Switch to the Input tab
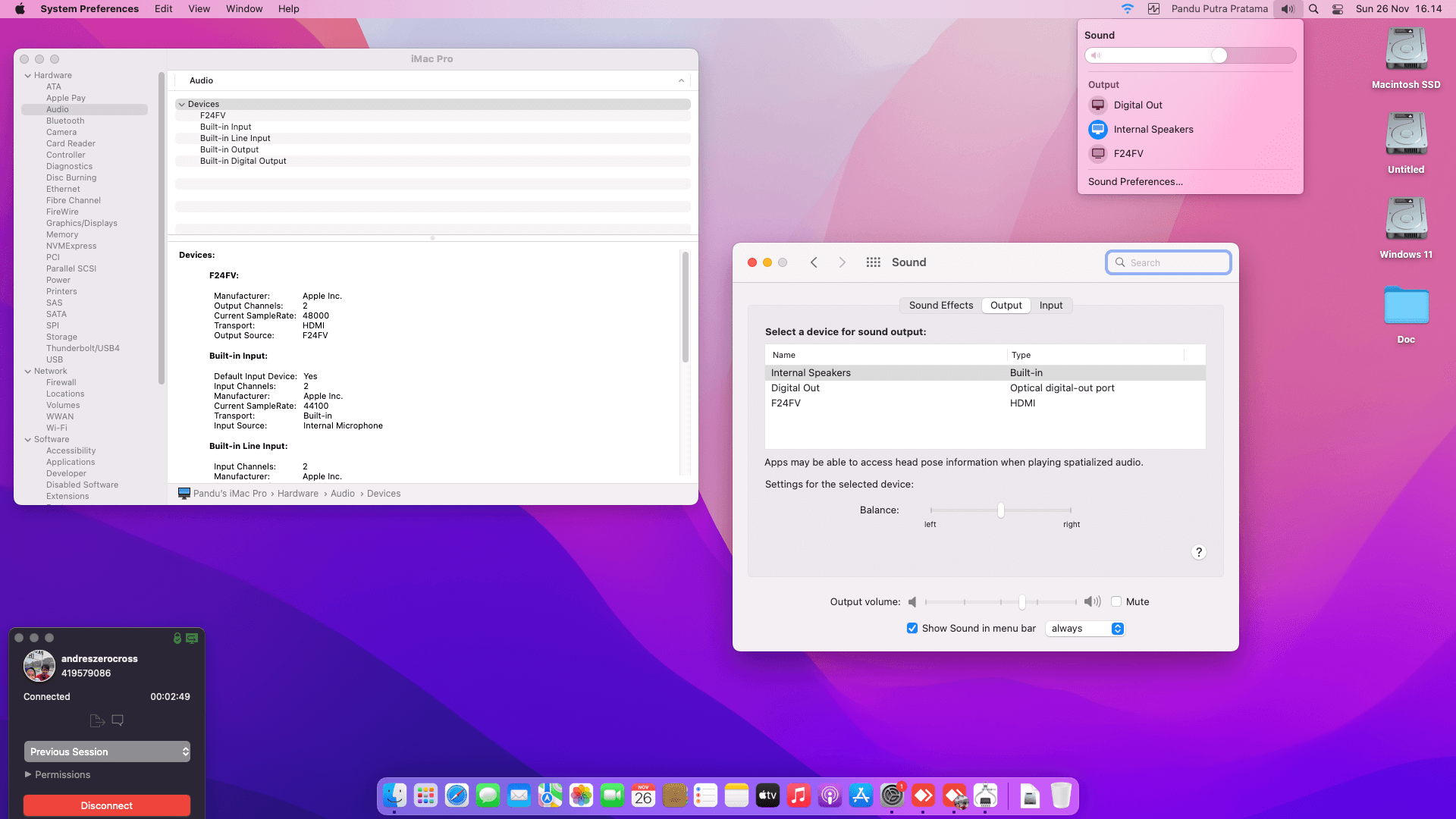Image resolution: width=1456 pixels, height=819 pixels. click(x=1051, y=306)
